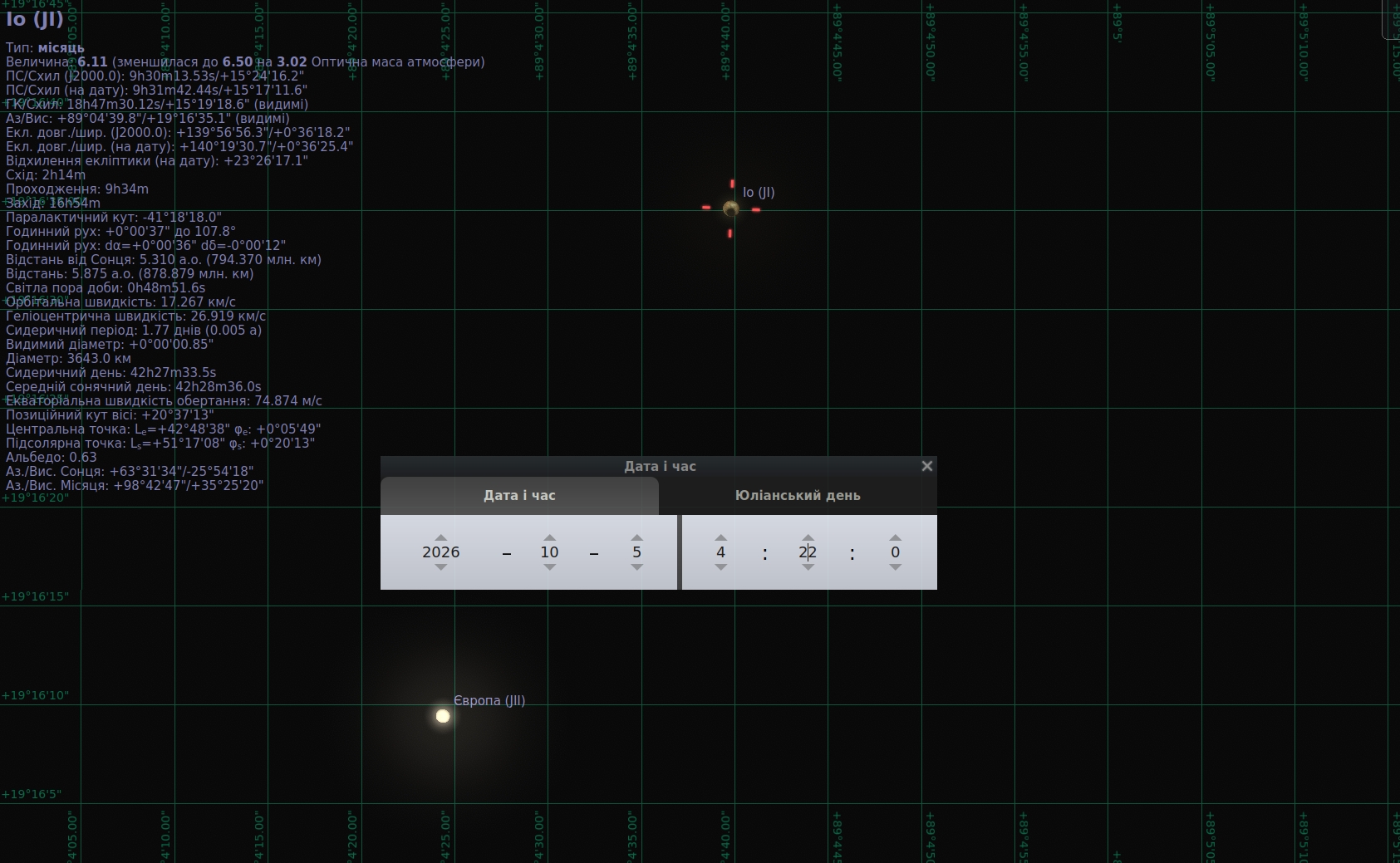Click the 'Діаметр: 3643.0 км' info line

(68, 359)
